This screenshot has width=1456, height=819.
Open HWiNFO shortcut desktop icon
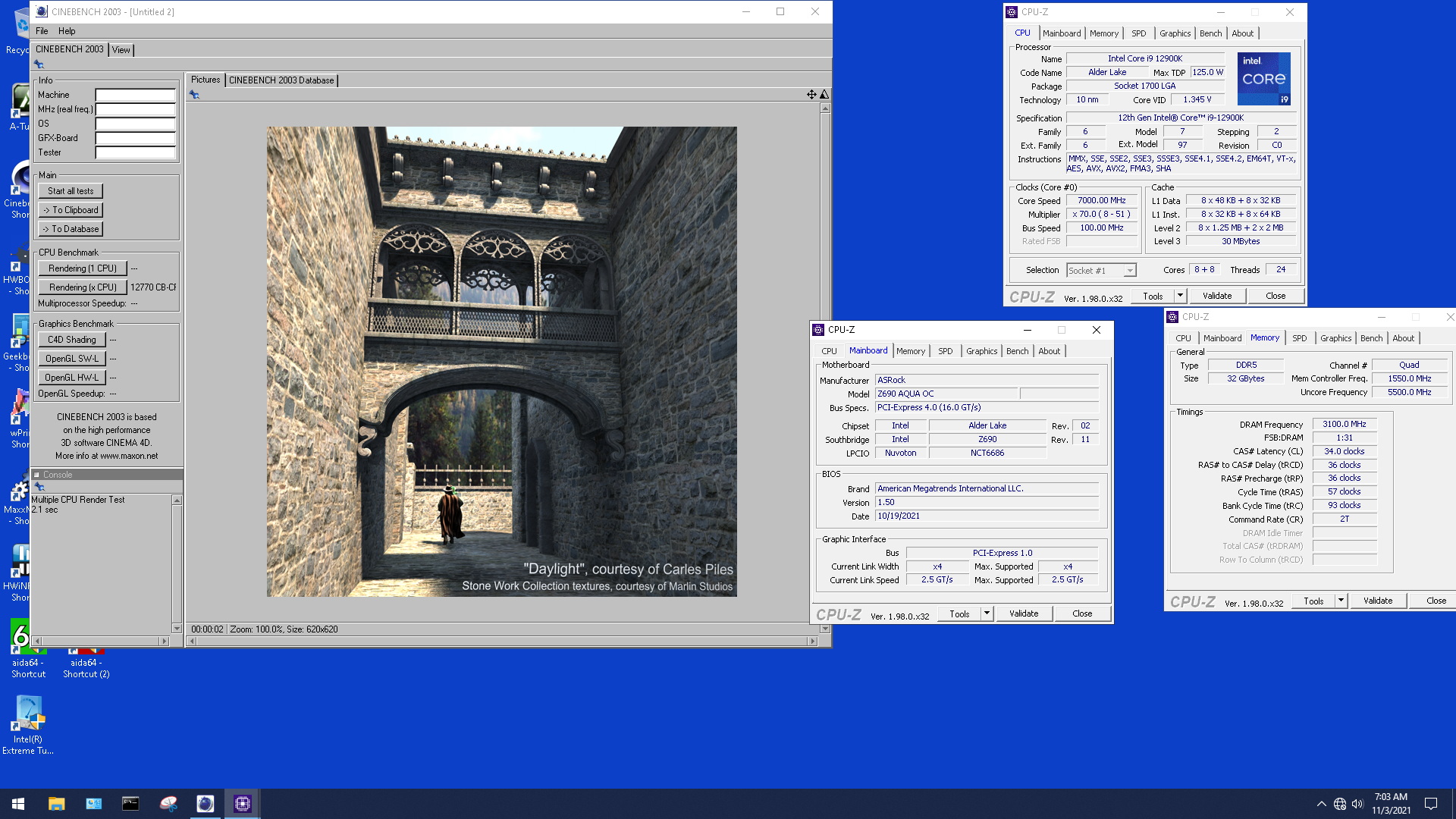19,571
